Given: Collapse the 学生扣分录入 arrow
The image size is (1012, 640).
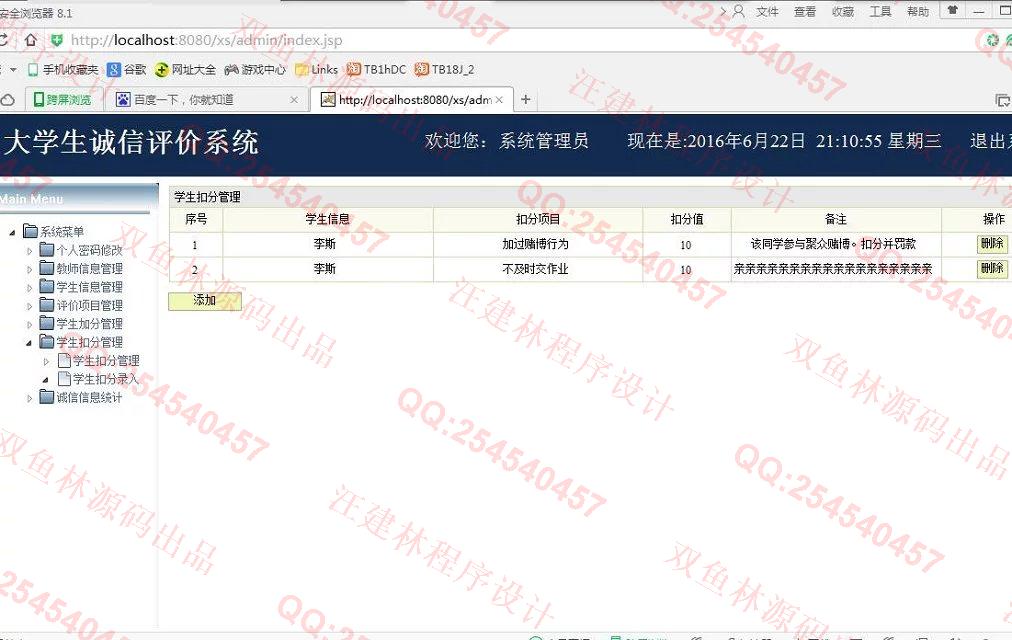Looking at the screenshot, I should (45, 380).
